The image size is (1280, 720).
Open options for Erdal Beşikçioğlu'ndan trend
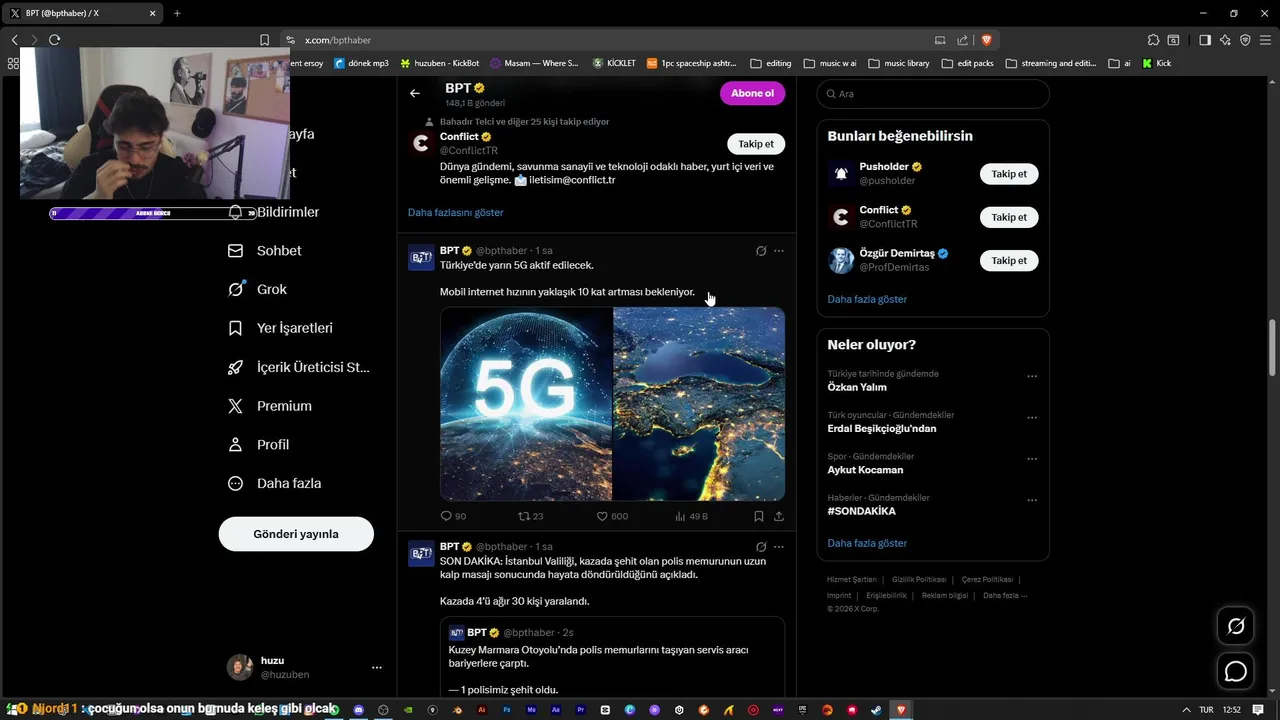[1032, 418]
